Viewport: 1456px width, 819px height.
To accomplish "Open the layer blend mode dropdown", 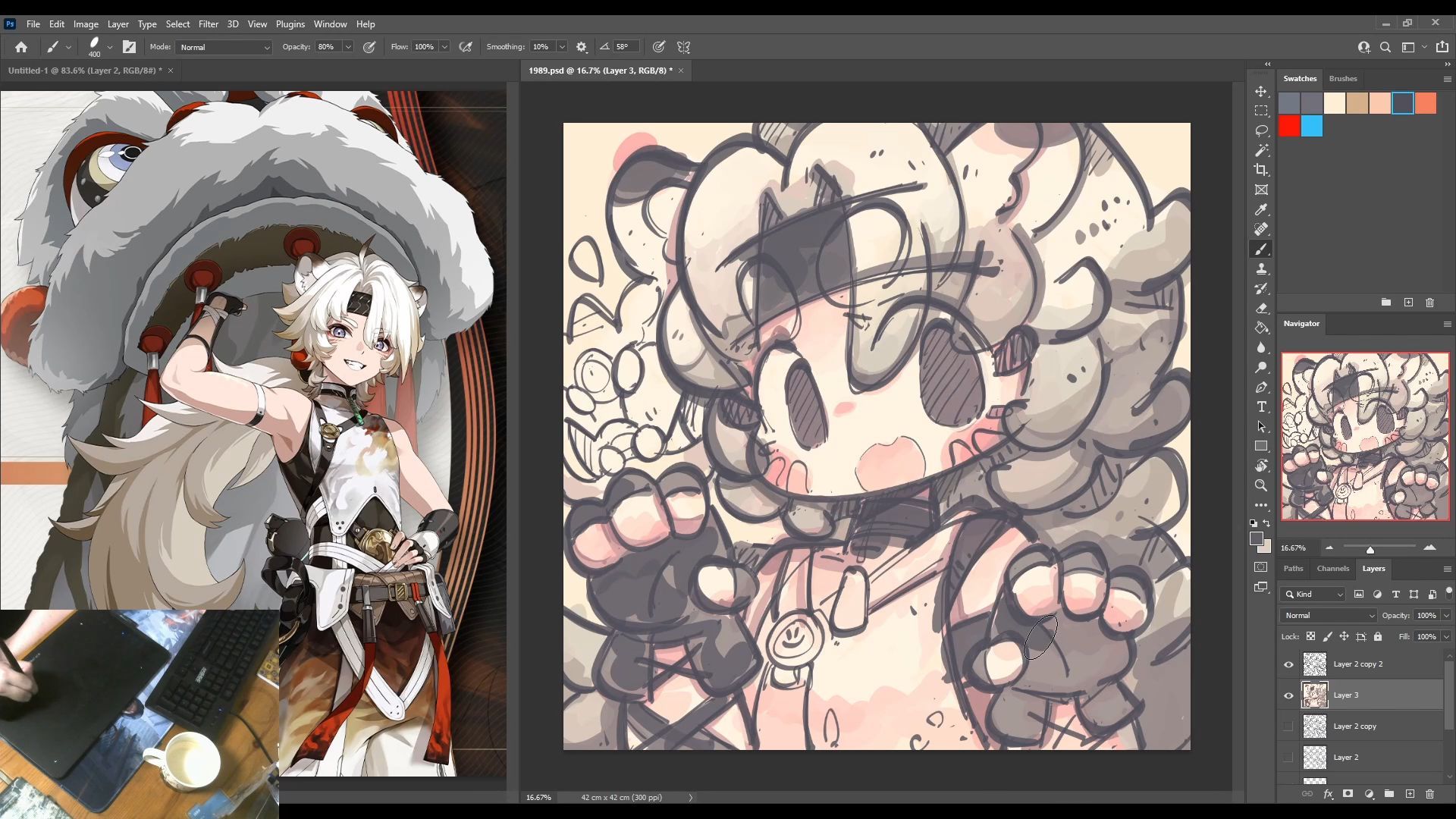I will point(1329,616).
